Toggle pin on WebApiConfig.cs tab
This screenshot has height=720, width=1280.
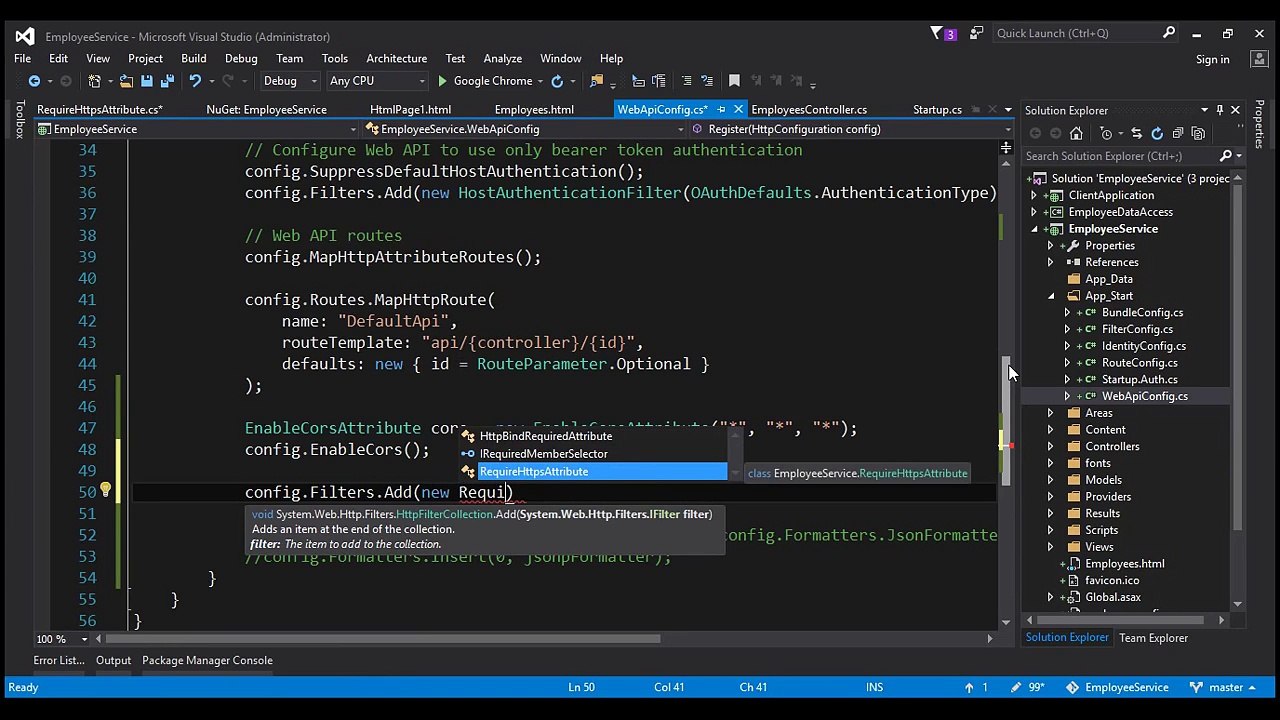tap(721, 109)
